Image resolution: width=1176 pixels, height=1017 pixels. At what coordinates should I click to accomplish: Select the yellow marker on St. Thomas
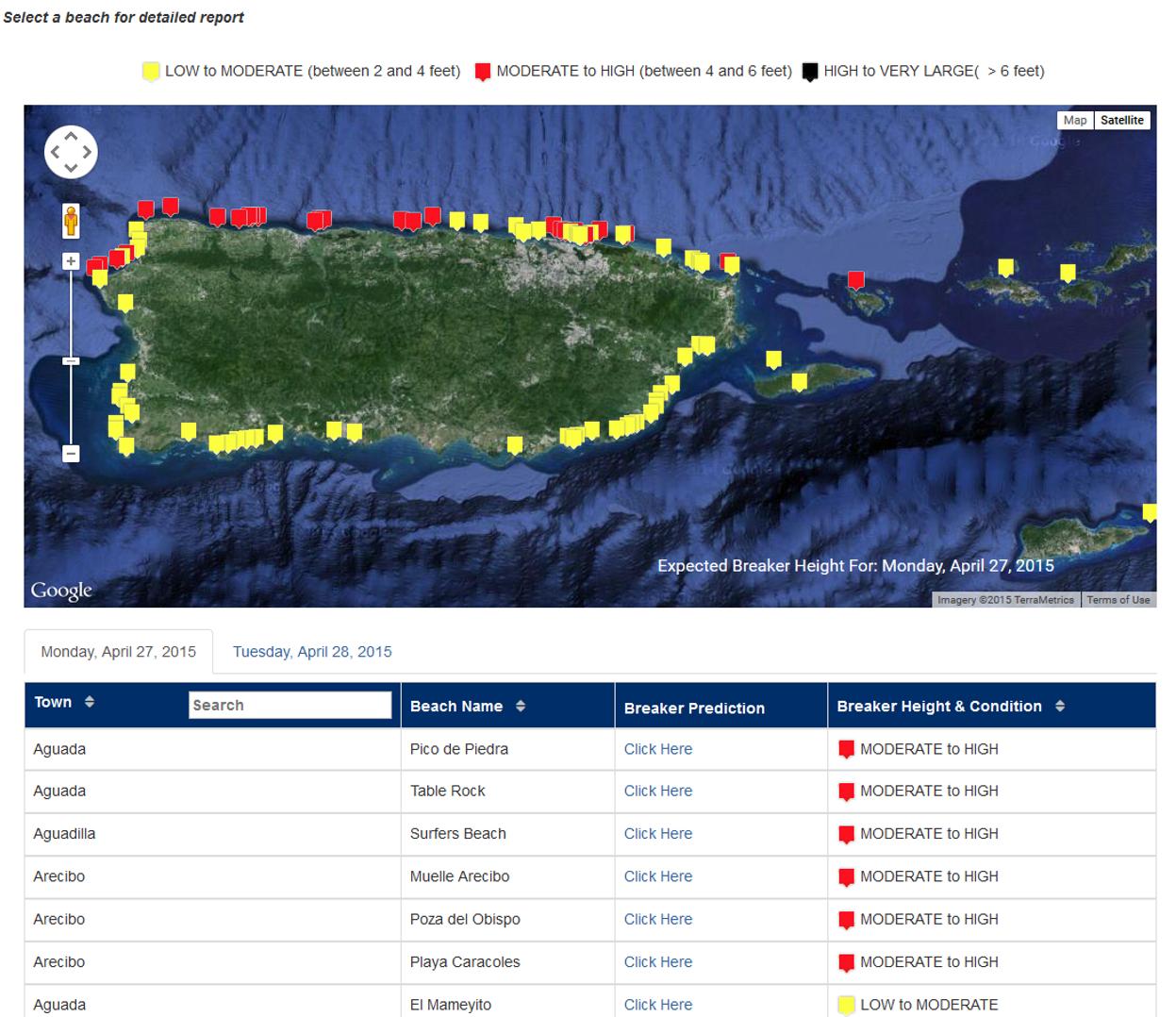1006,268
